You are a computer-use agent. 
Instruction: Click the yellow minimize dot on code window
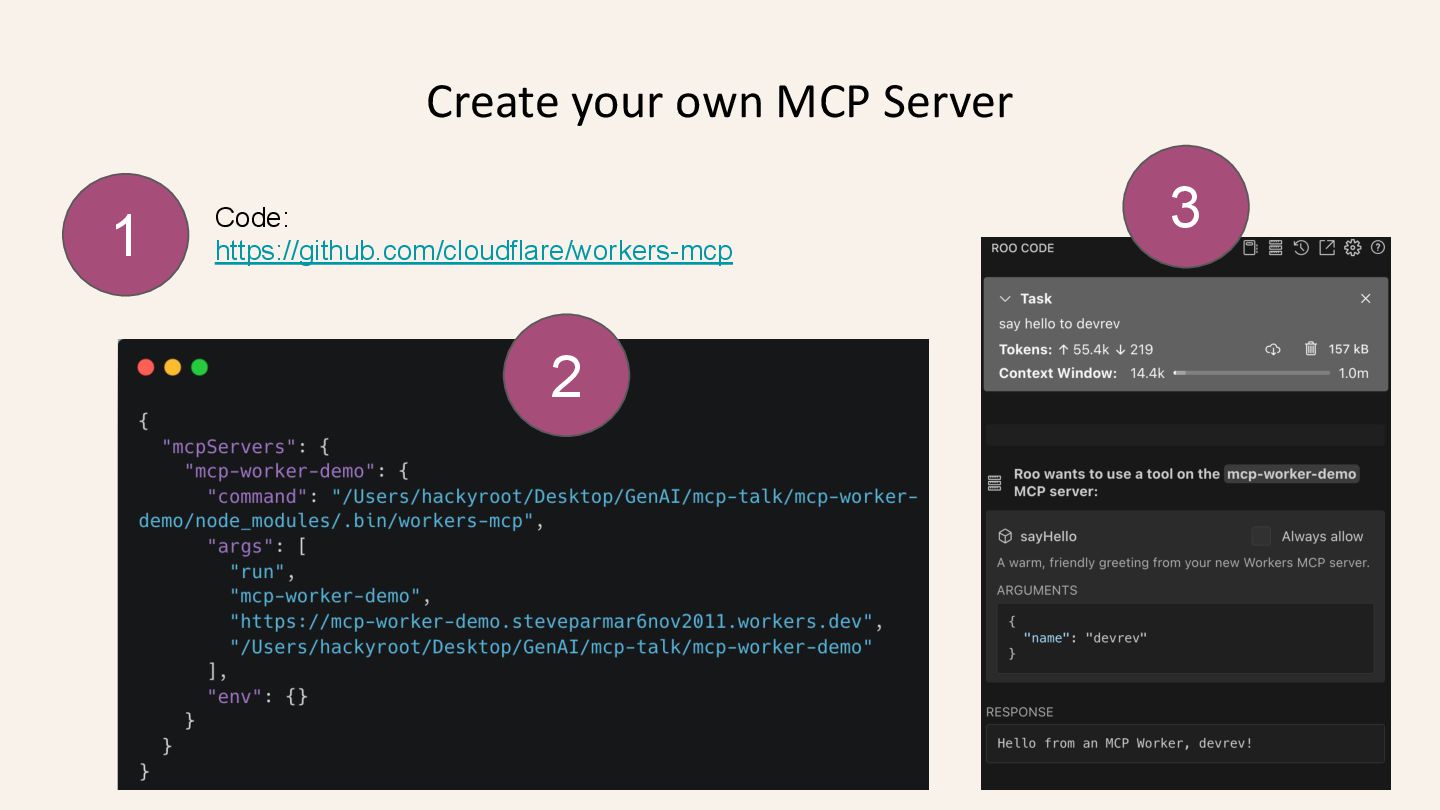(172, 367)
